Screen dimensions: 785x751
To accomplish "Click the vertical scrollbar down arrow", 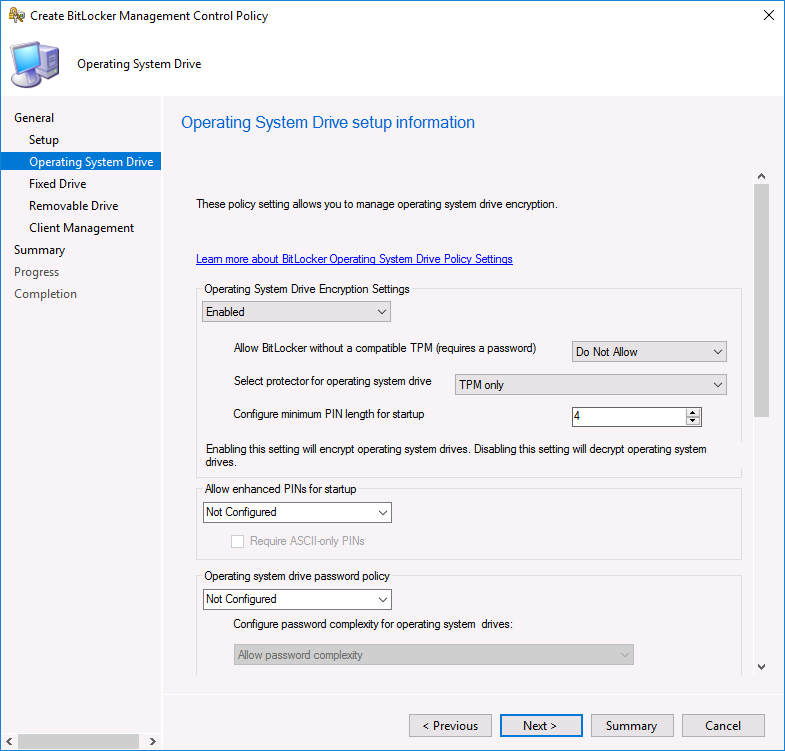I will [x=761, y=667].
